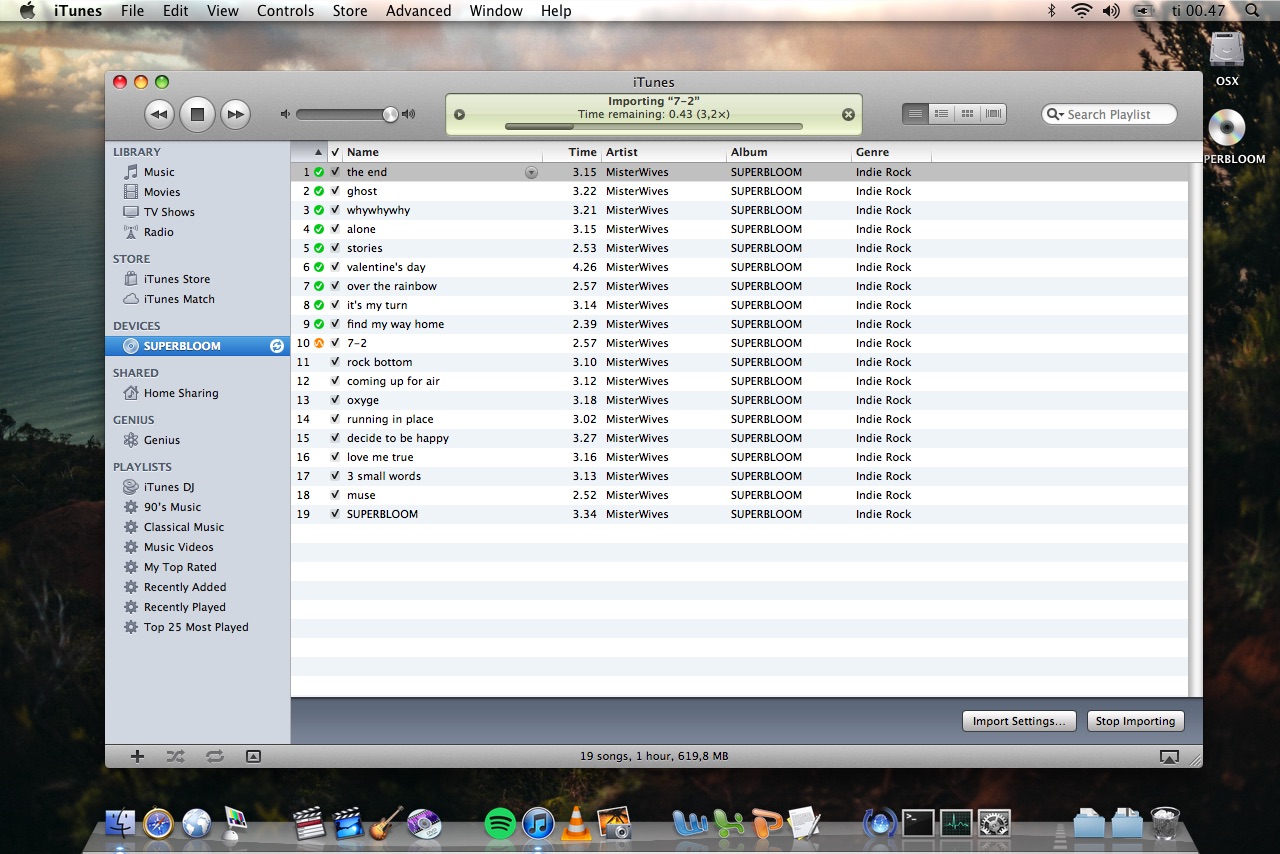Open the Controls menu
1280x854 pixels.
[x=285, y=11]
